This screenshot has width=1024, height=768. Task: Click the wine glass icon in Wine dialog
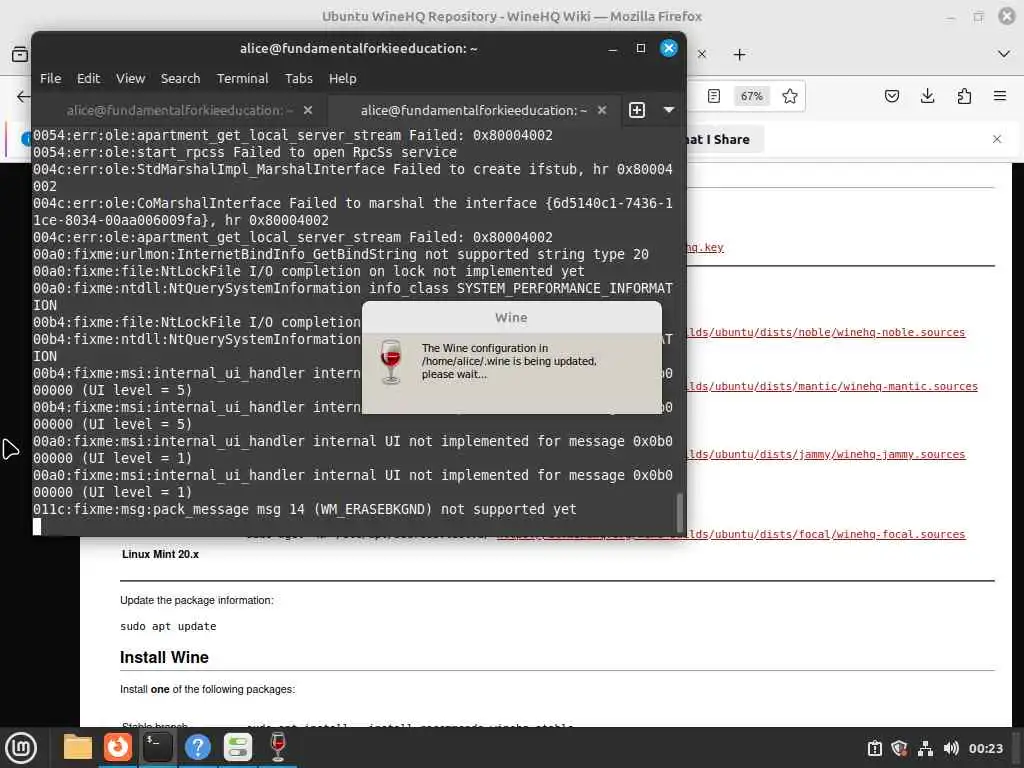(x=391, y=361)
